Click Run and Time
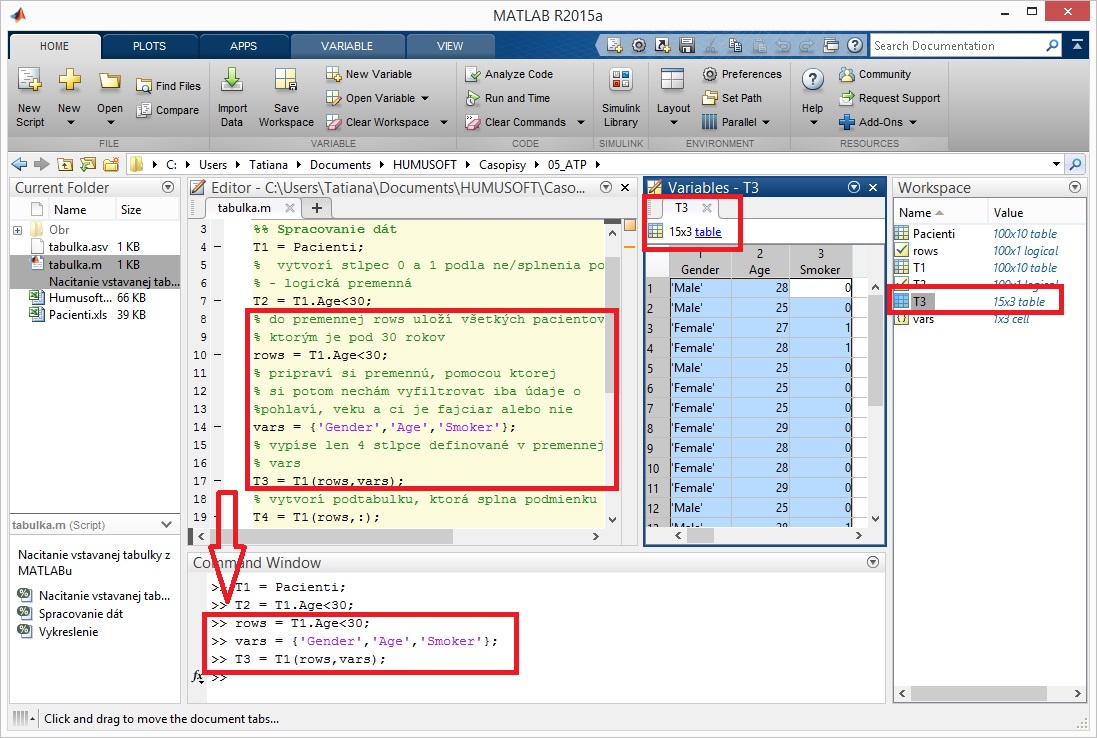 tap(508, 98)
